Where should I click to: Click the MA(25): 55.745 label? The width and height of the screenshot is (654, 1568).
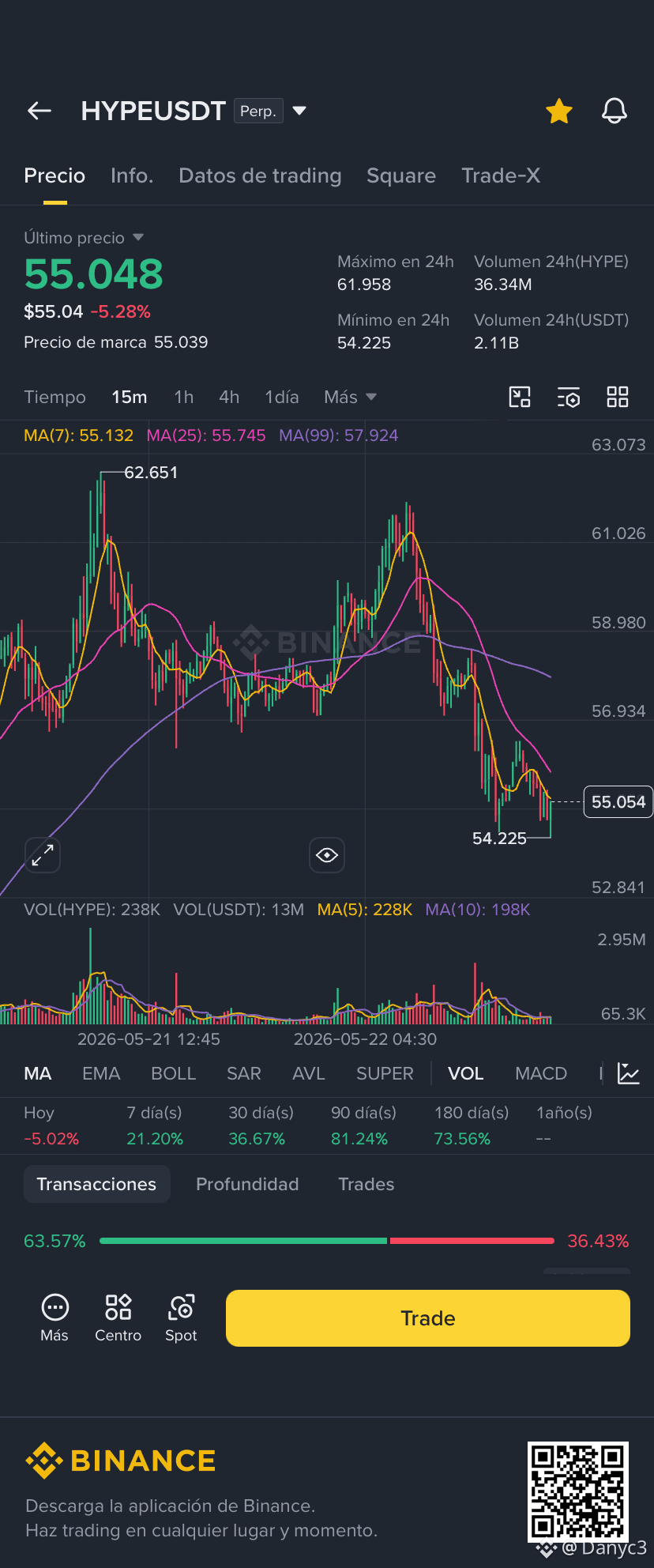[206, 435]
